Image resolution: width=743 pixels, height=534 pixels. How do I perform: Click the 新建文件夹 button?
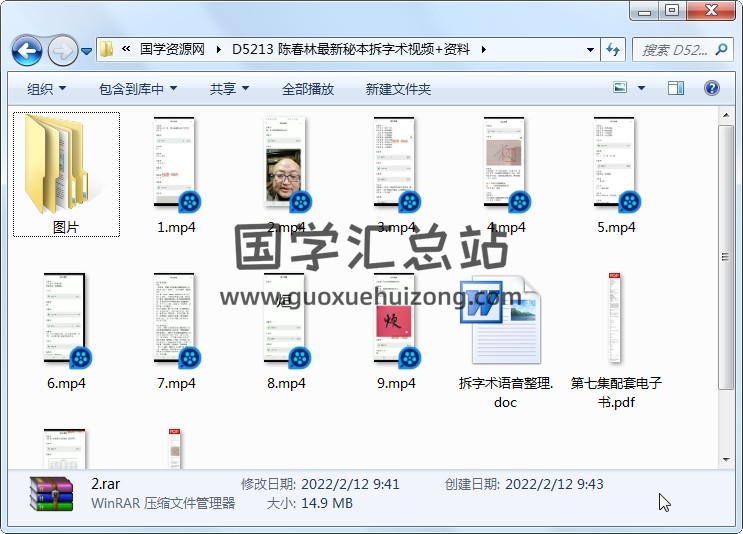pos(398,89)
